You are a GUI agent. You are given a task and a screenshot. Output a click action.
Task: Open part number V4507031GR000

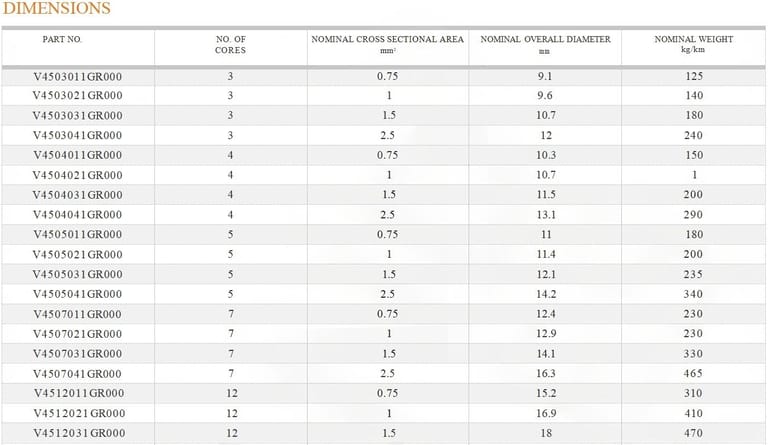(x=77, y=353)
